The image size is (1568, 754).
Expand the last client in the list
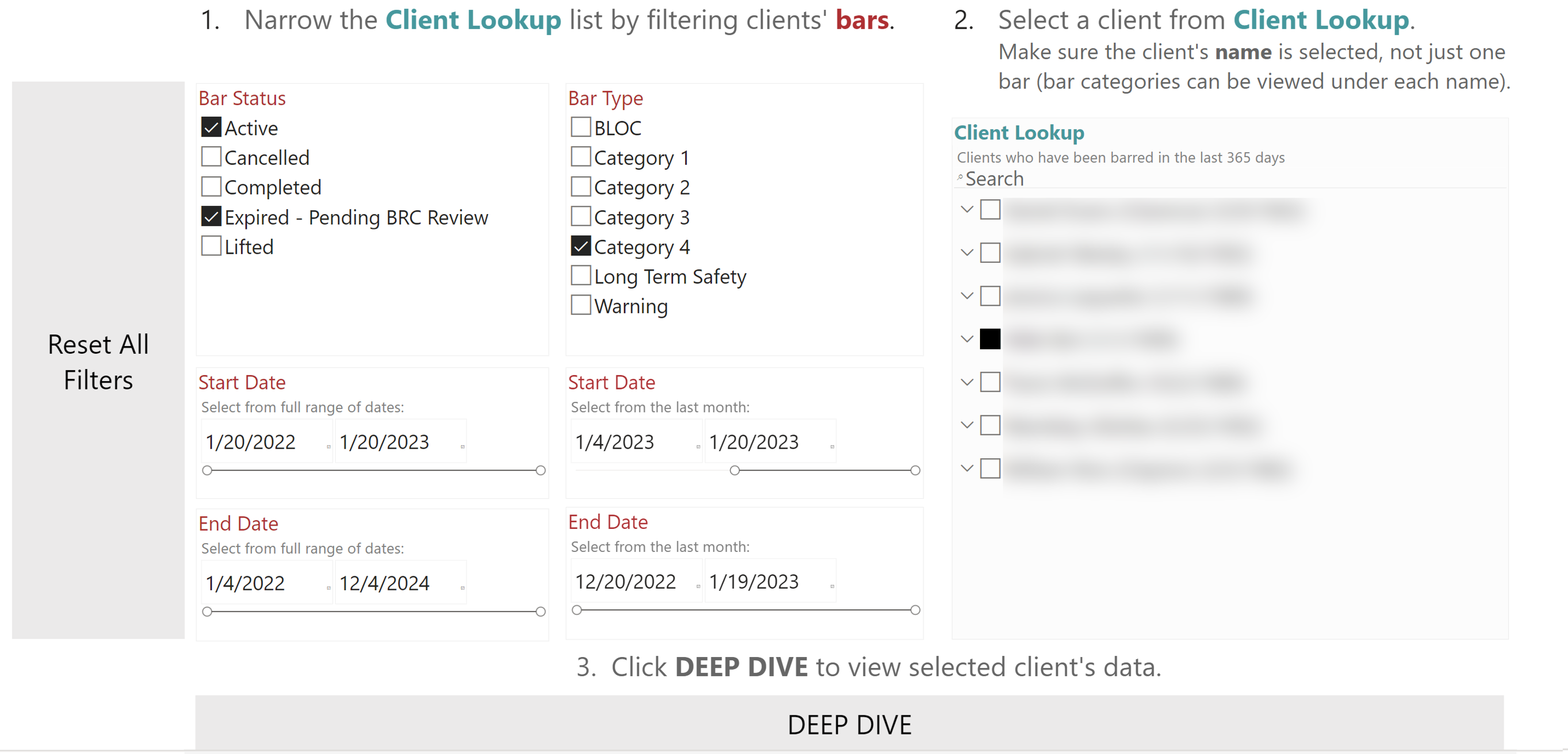coord(967,468)
